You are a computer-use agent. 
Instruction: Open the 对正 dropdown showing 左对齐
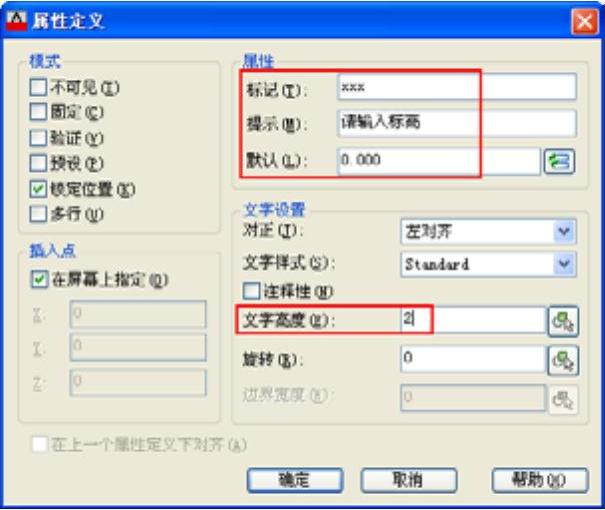[x=488, y=231]
